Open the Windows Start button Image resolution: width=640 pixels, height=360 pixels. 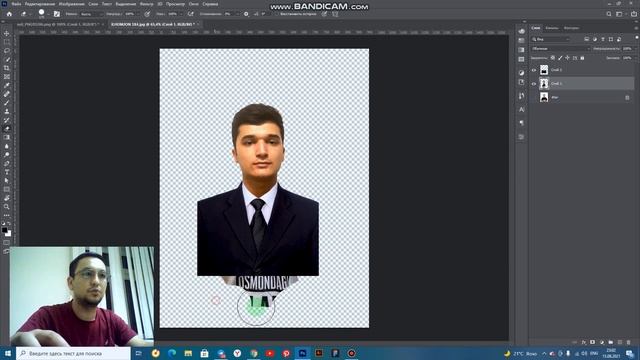pyautogui.click(x=7, y=353)
